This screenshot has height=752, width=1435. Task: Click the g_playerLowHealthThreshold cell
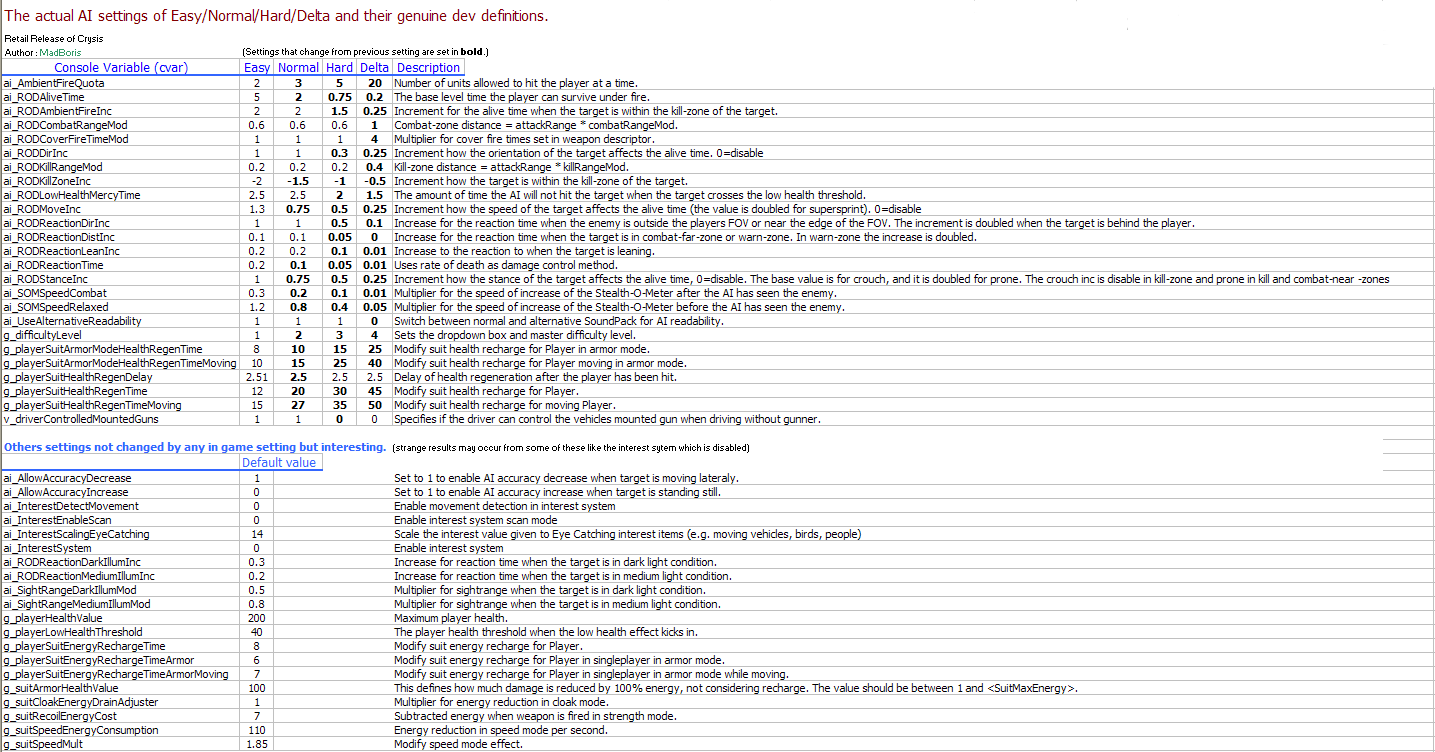tap(121, 632)
